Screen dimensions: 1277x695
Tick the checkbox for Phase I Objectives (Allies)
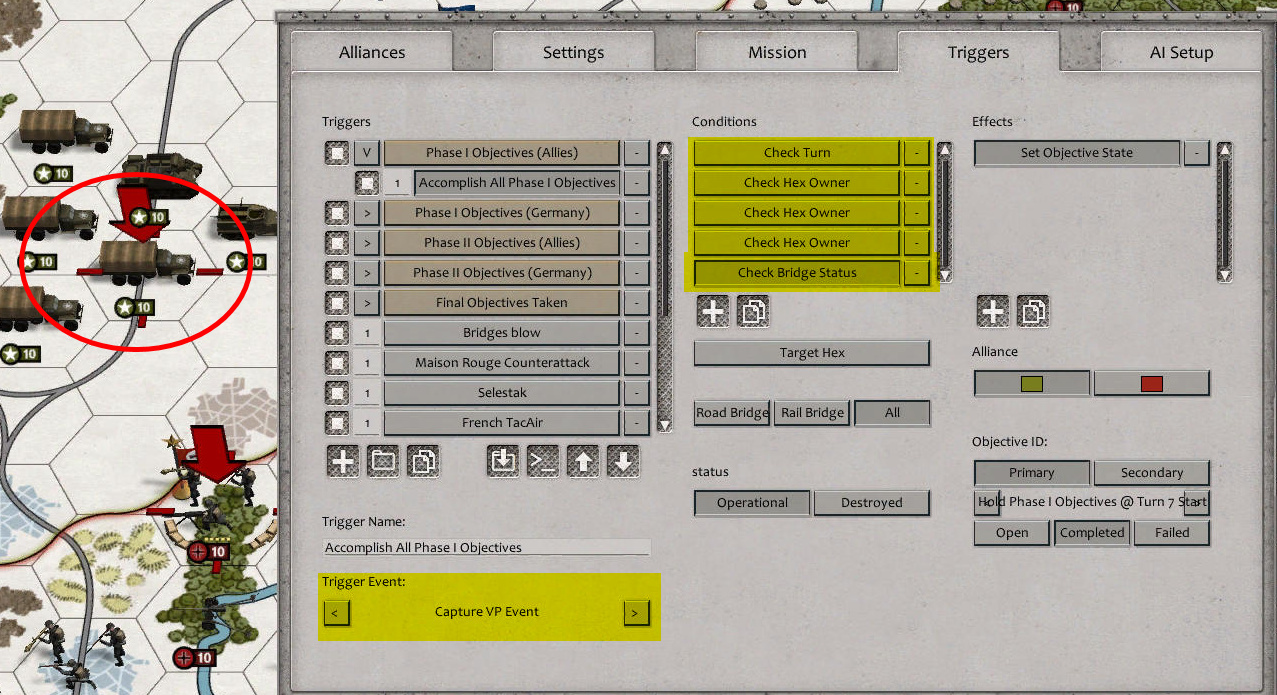tap(337, 153)
